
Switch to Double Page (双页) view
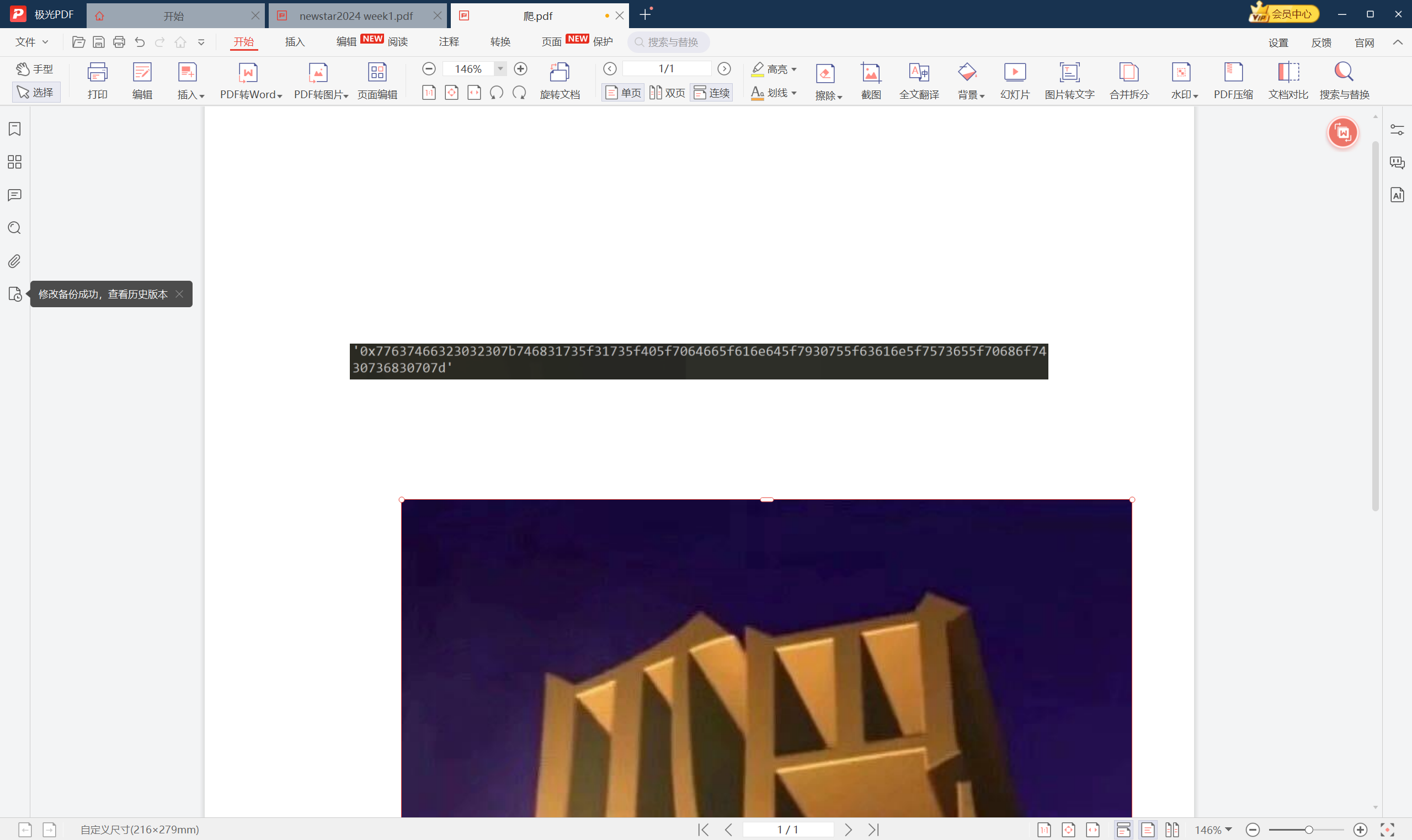(667, 93)
